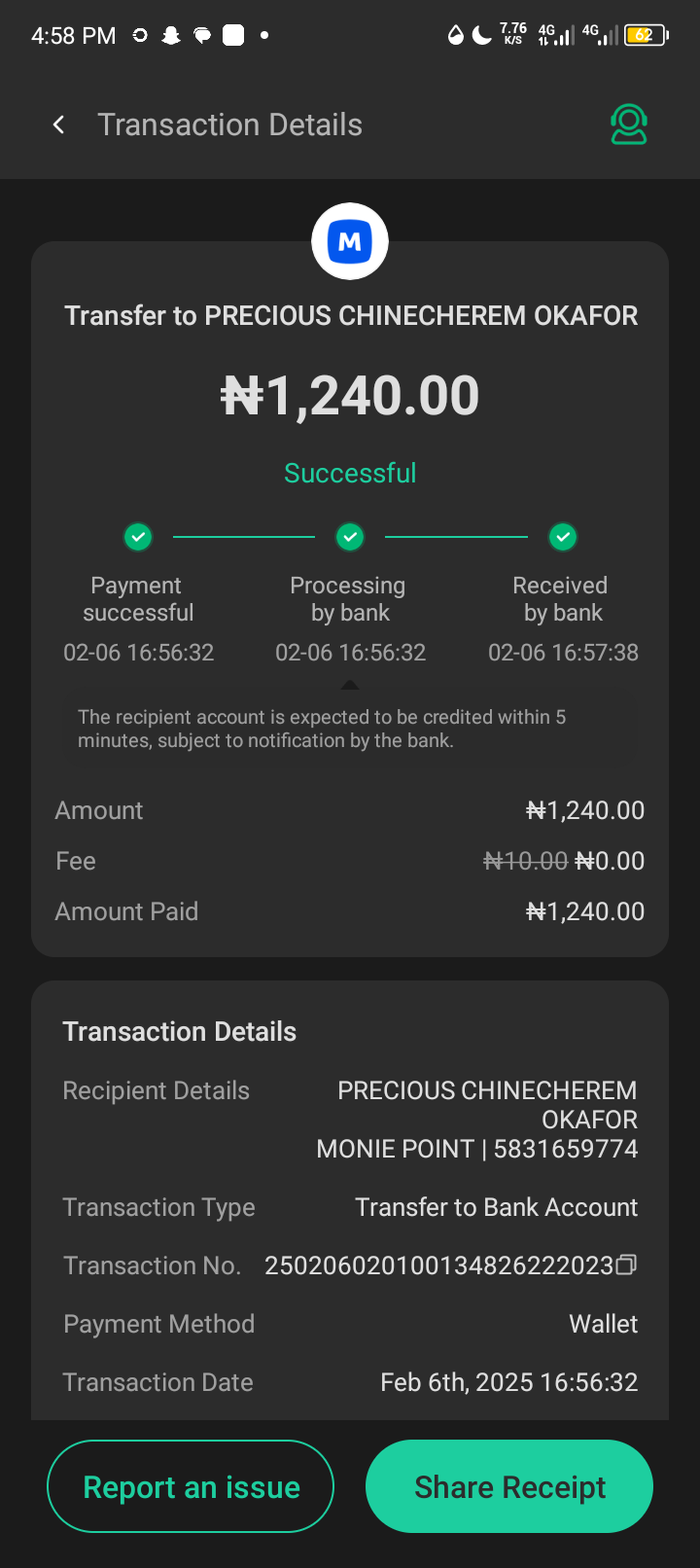Tap the ₦1,240.00 headline amount
700x1568 pixels.
[350, 396]
